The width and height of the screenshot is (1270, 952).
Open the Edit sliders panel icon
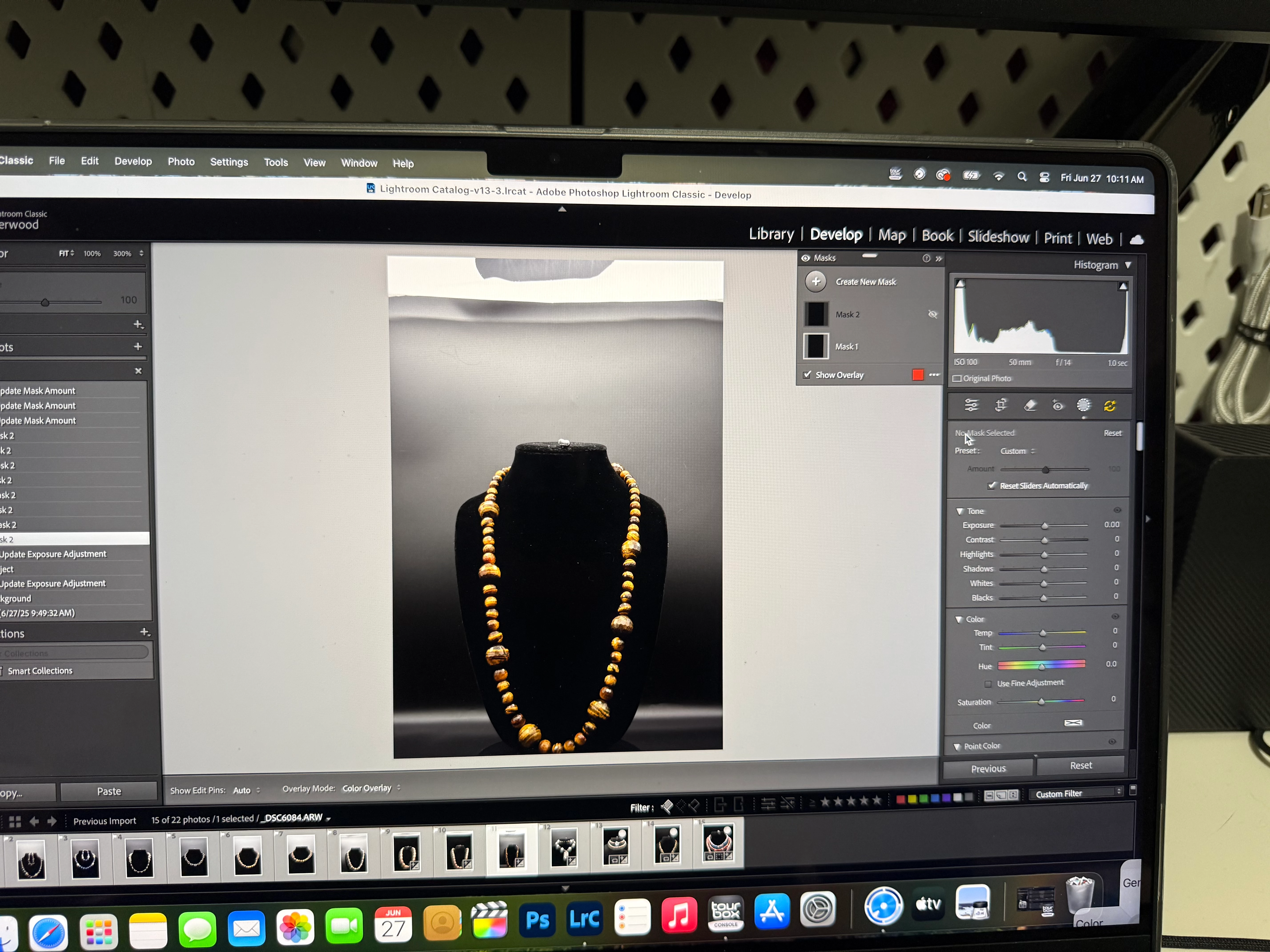pyautogui.click(x=971, y=405)
